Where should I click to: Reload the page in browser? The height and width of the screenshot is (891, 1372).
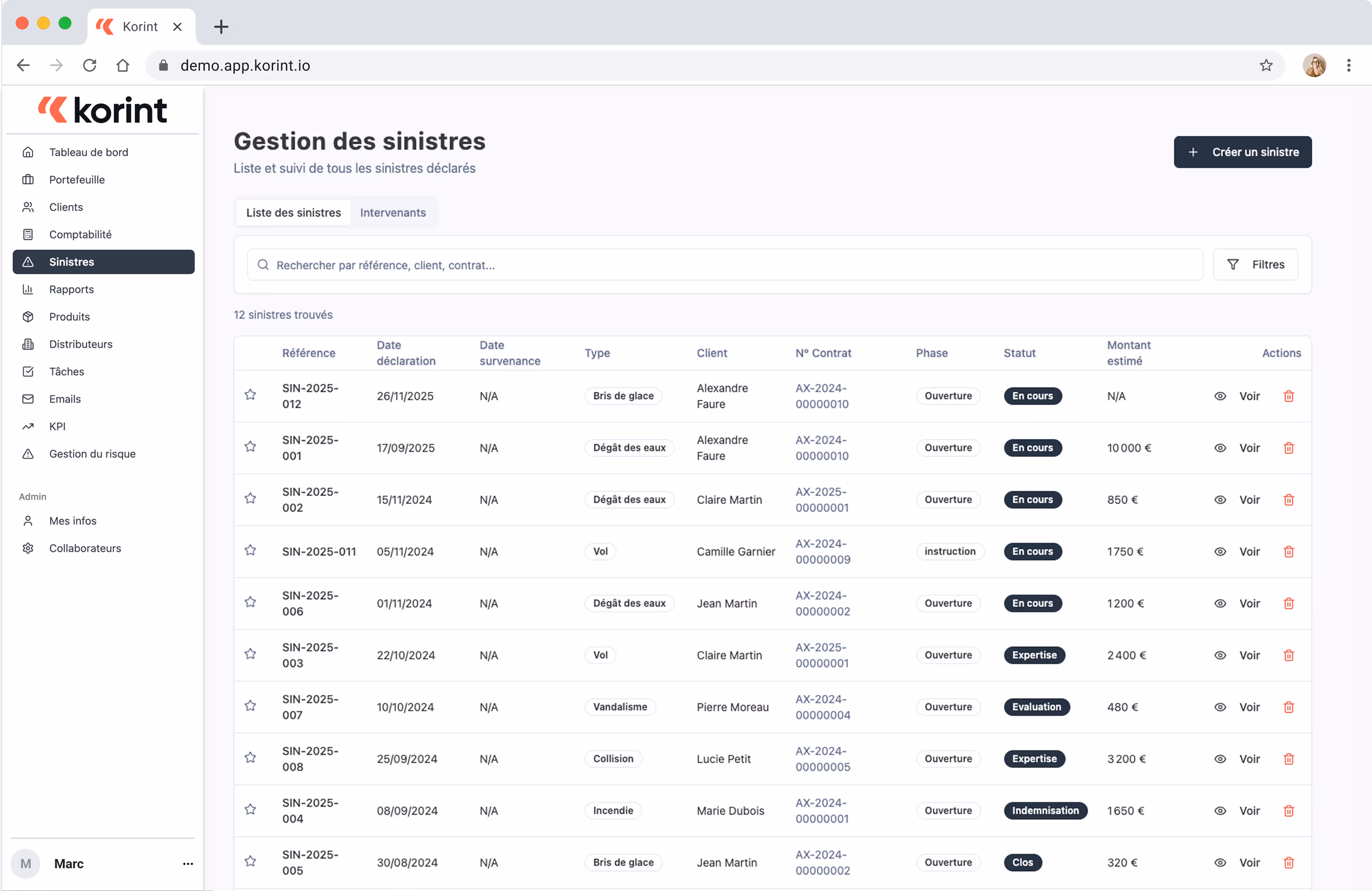tap(89, 65)
